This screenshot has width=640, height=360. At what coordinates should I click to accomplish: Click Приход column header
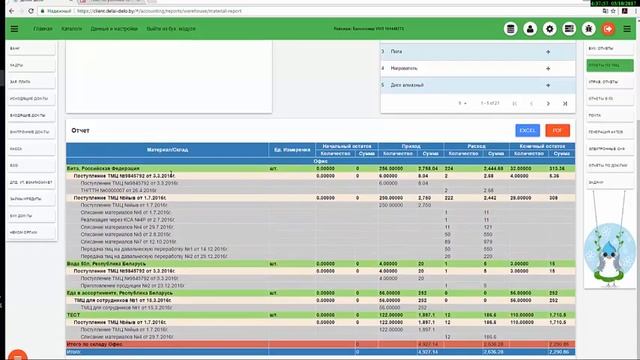pyautogui.click(x=411, y=146)
